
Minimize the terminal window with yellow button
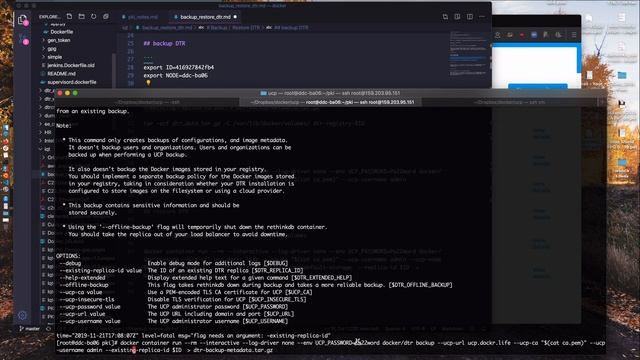click(67, 93)
